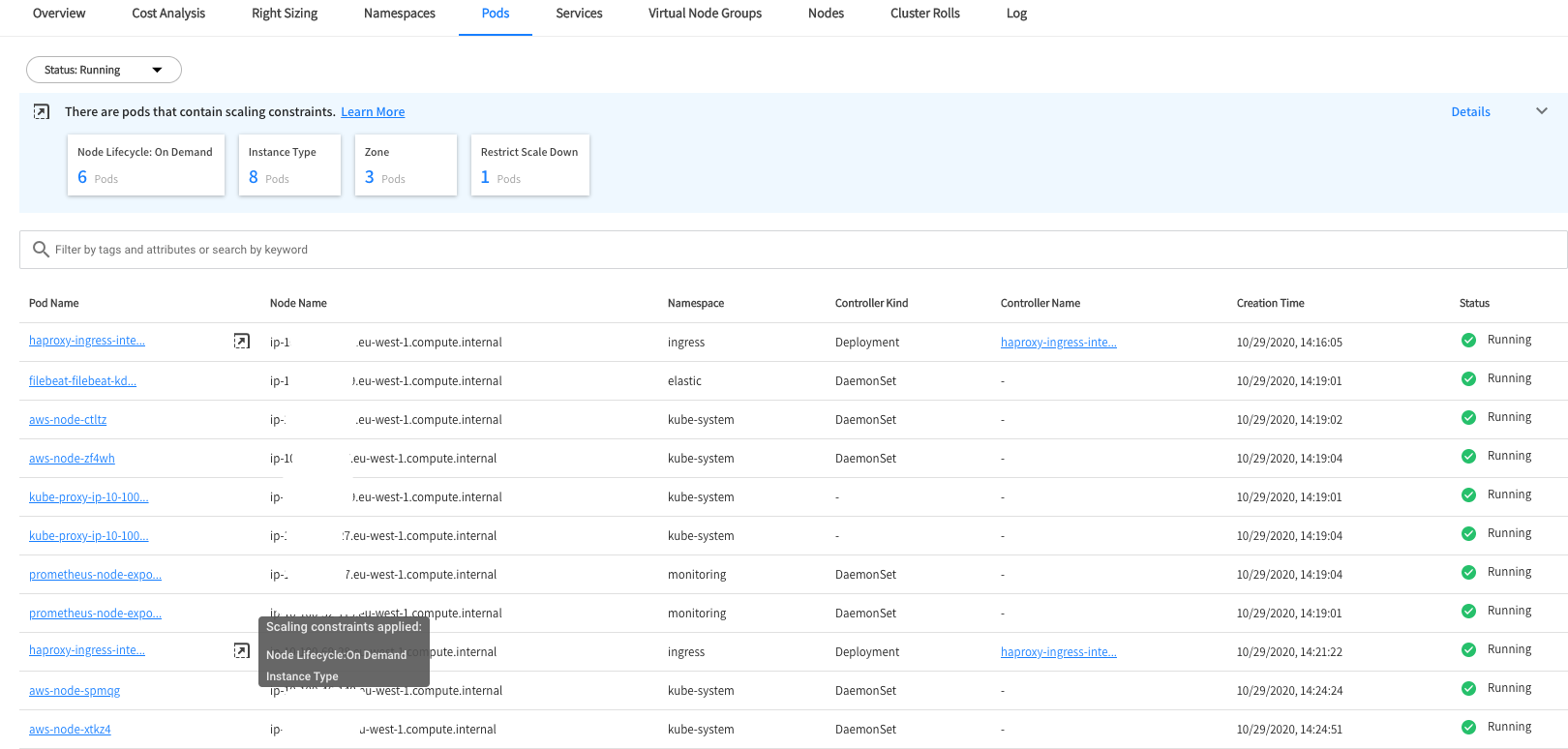This screenshot has height=749, width=1568.
Task: Select the Node Lifecycle: On Demand card
Action: (145, 165)
